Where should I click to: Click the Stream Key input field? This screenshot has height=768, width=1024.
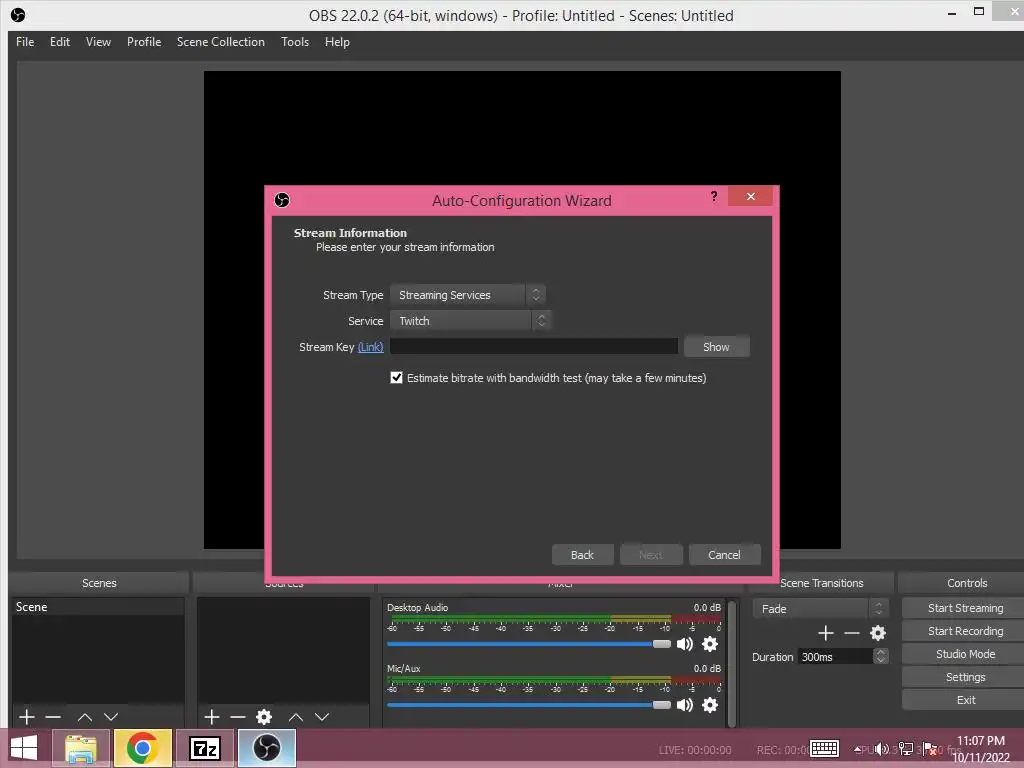534,347
